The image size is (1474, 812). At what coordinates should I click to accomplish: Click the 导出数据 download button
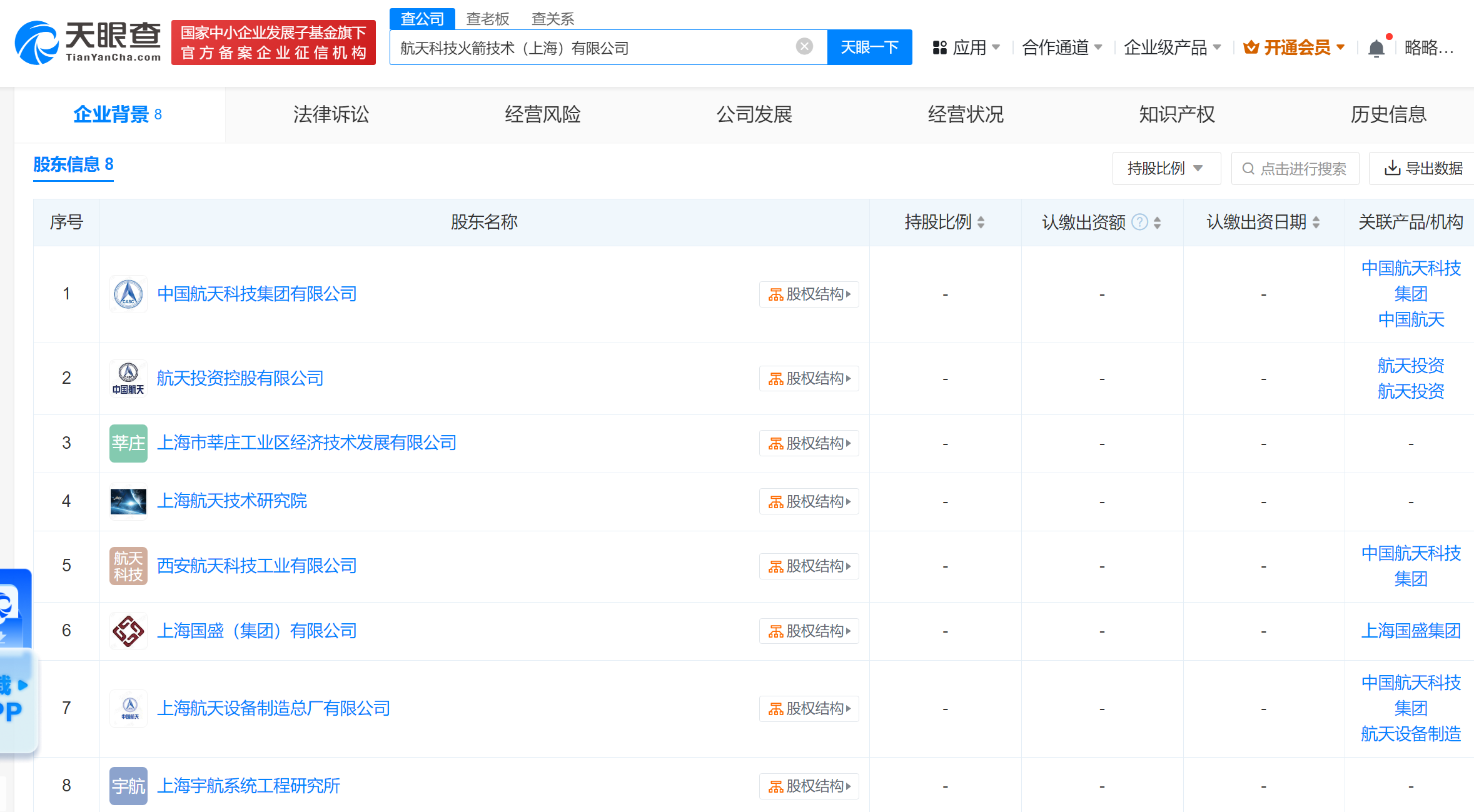tap(1423, 168)
